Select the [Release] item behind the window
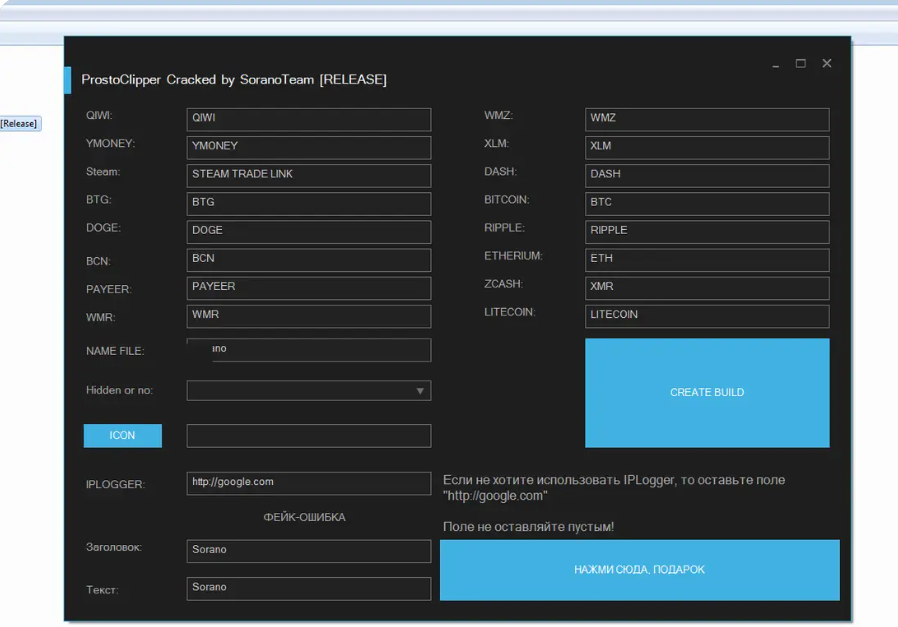This screenshot has width=898, height=627. tap(19, 124)
